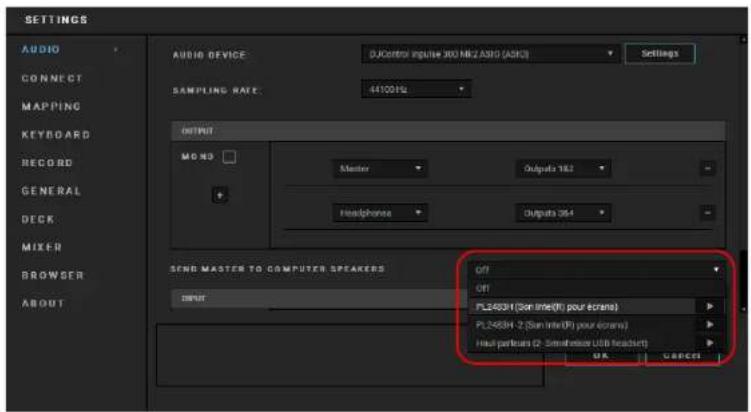Select the Keyboard settings section
This screenshot has width=751, height=412.
[x=56, y=135]
